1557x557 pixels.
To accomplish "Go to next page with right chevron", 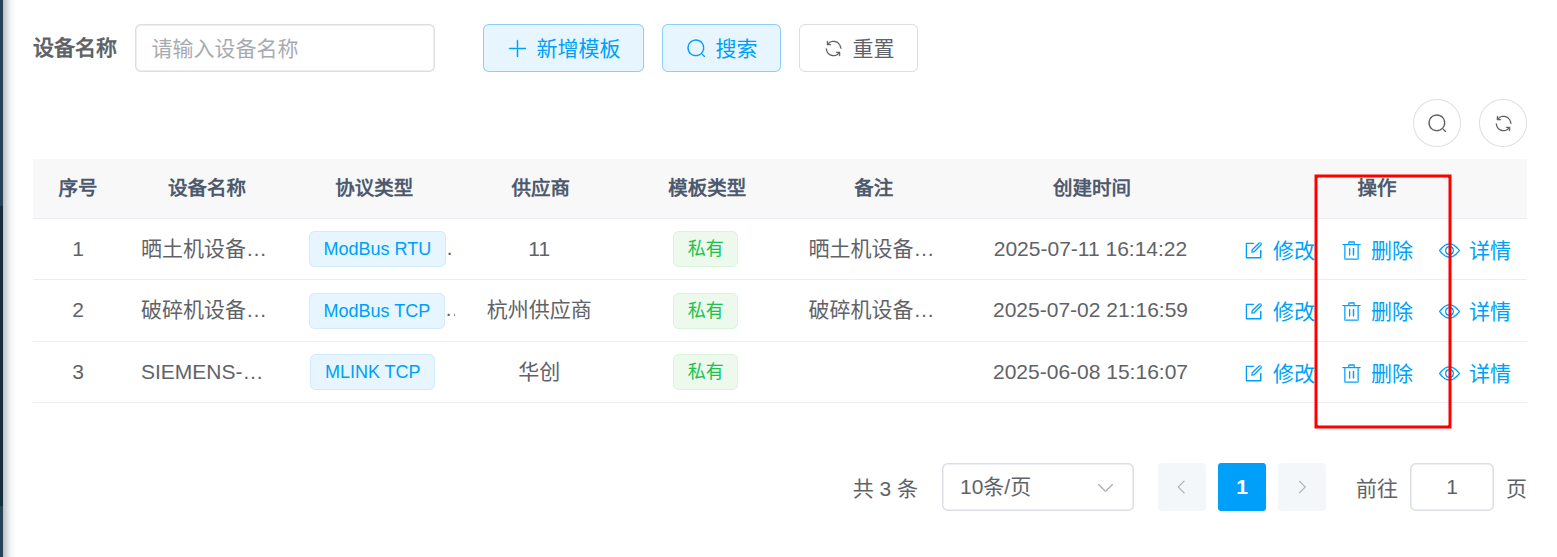I will (x=1301, y=487).
